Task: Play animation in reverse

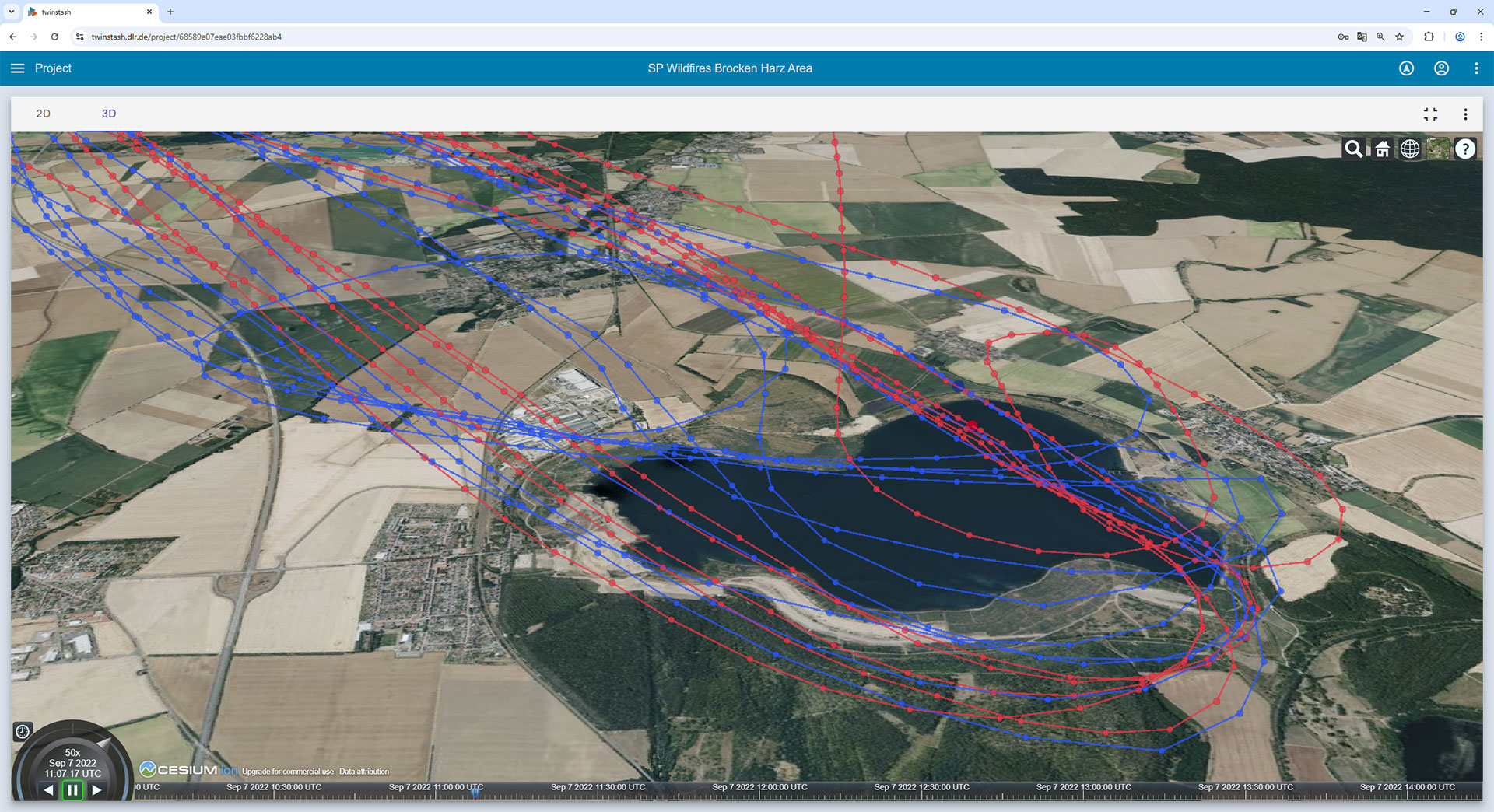Action: click(49, 790)
